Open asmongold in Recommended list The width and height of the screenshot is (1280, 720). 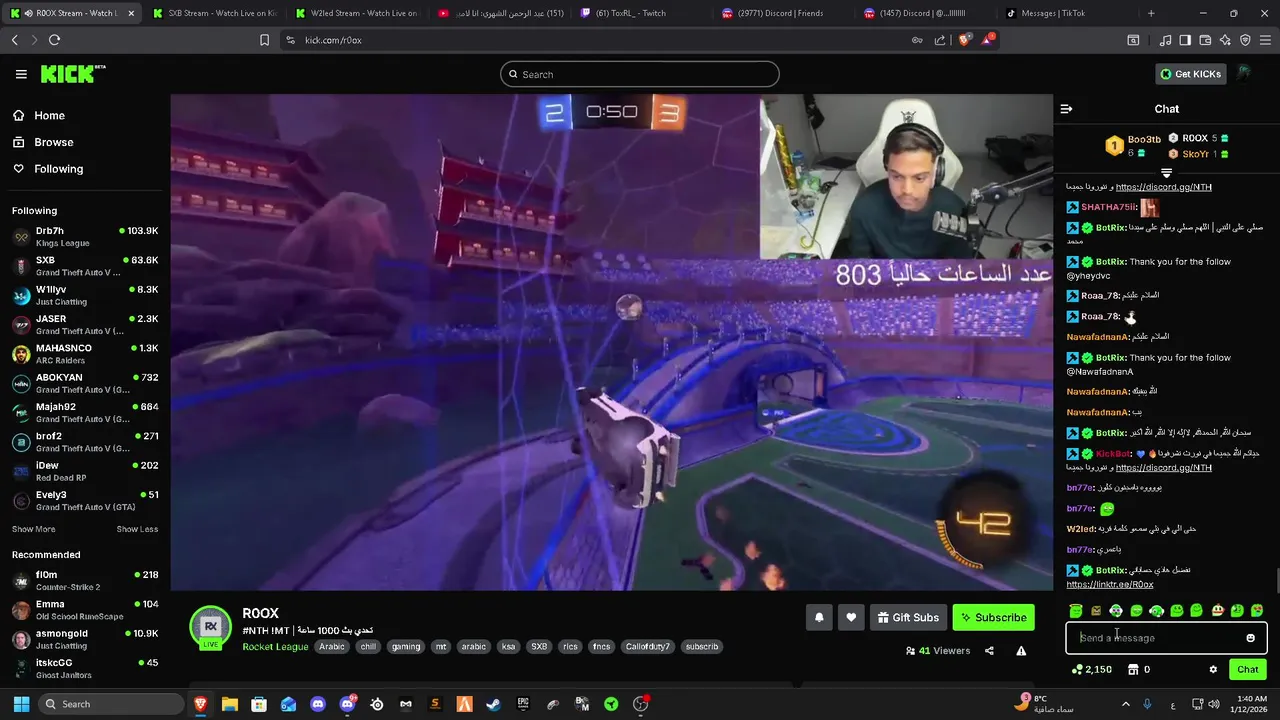(85, 639)
